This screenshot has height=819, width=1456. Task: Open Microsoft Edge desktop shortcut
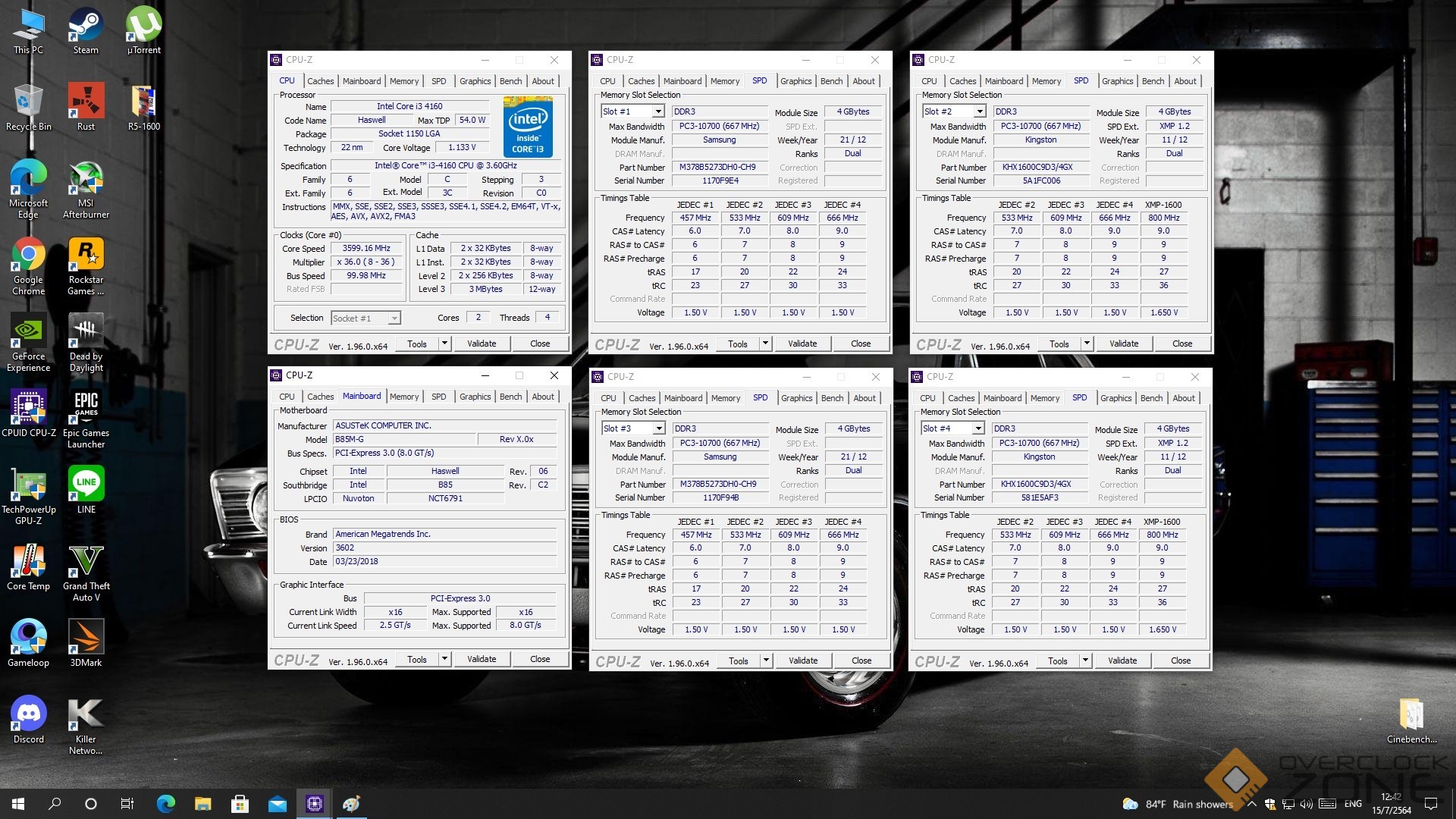(x=28, y=190)
